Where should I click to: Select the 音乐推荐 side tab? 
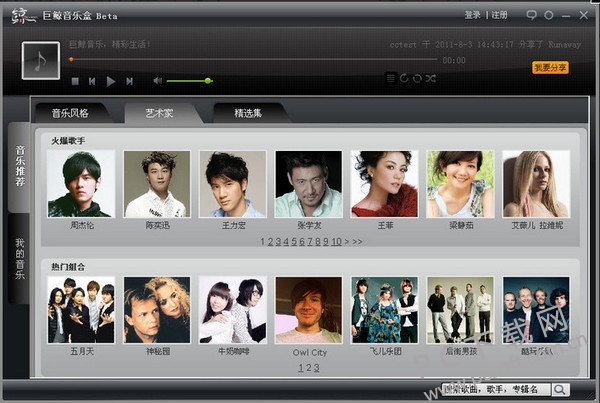click(x=20, y=166)
